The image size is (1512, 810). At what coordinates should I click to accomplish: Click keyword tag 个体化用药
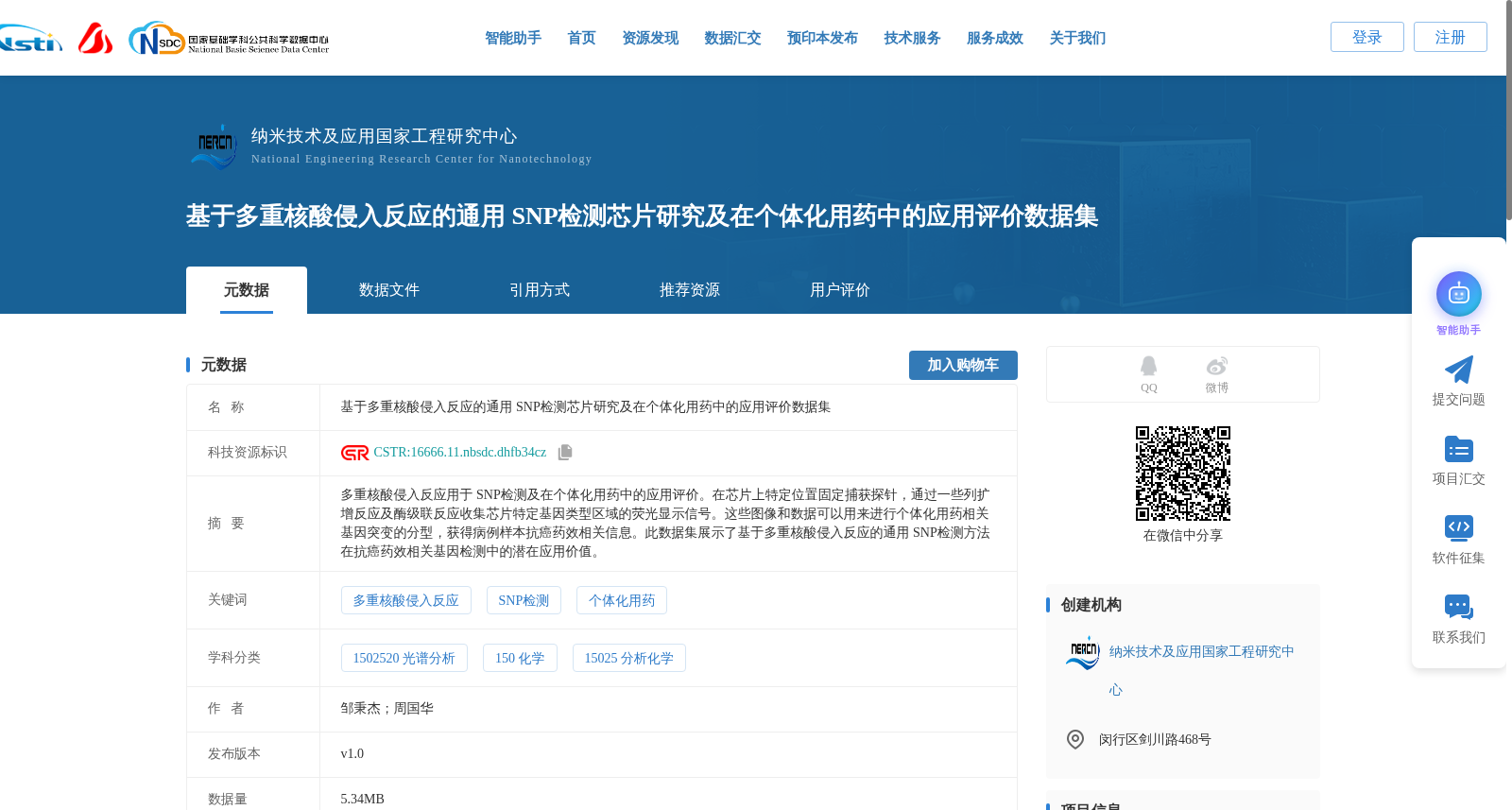coord(622,600)
